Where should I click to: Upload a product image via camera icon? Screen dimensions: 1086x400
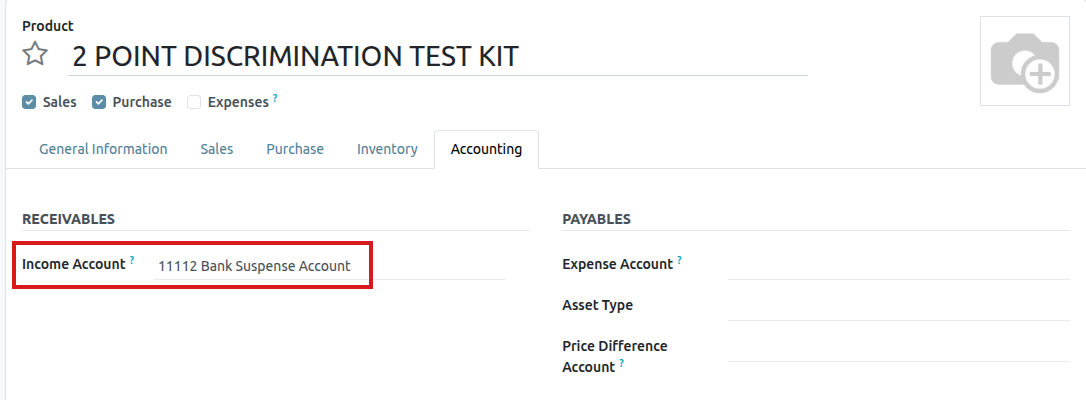(x=1024, y=62)
